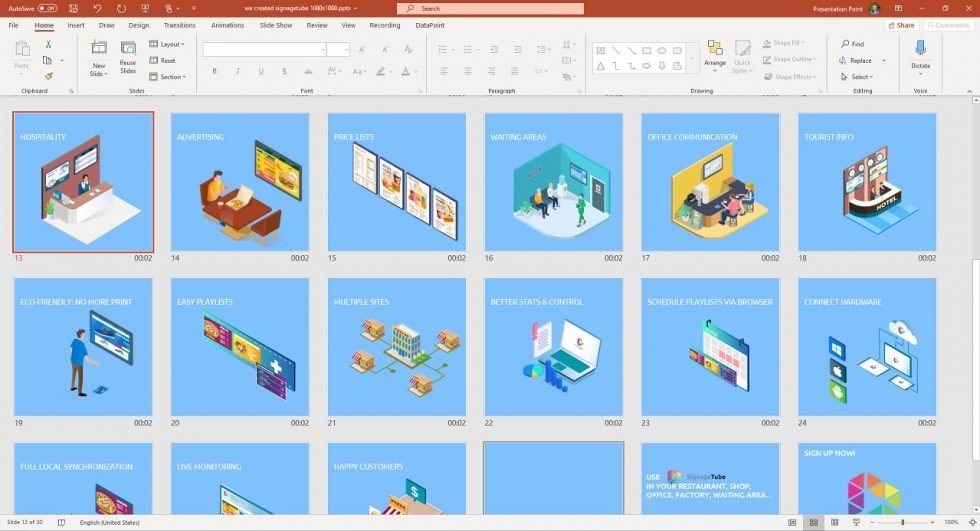Select the oval shape in gallery
The height and width of the screenshot is (531, 980).
pyautogui.click(x=662, y=51)
